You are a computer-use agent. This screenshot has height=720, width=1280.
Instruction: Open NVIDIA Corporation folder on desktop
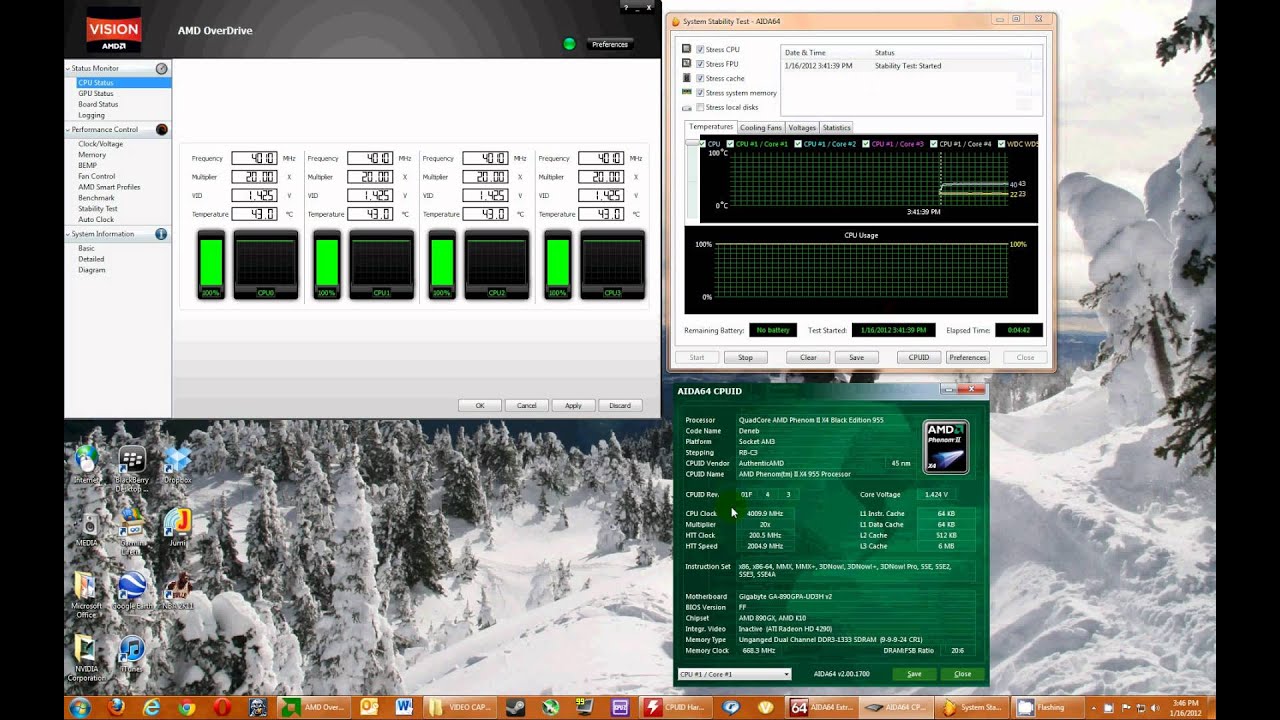tap(87, 658)
